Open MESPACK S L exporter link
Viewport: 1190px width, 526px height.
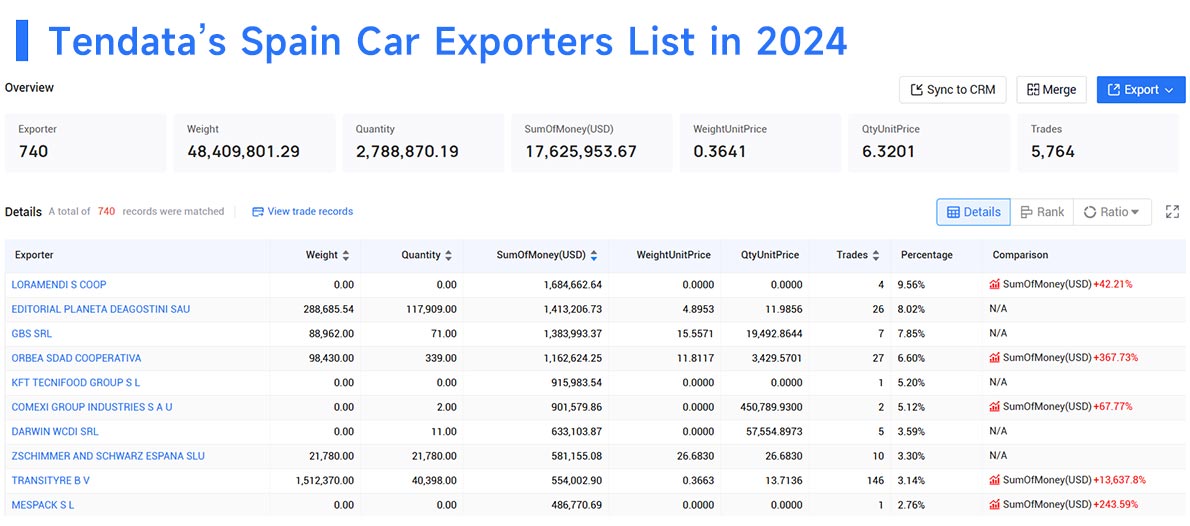tap(42, 505)
